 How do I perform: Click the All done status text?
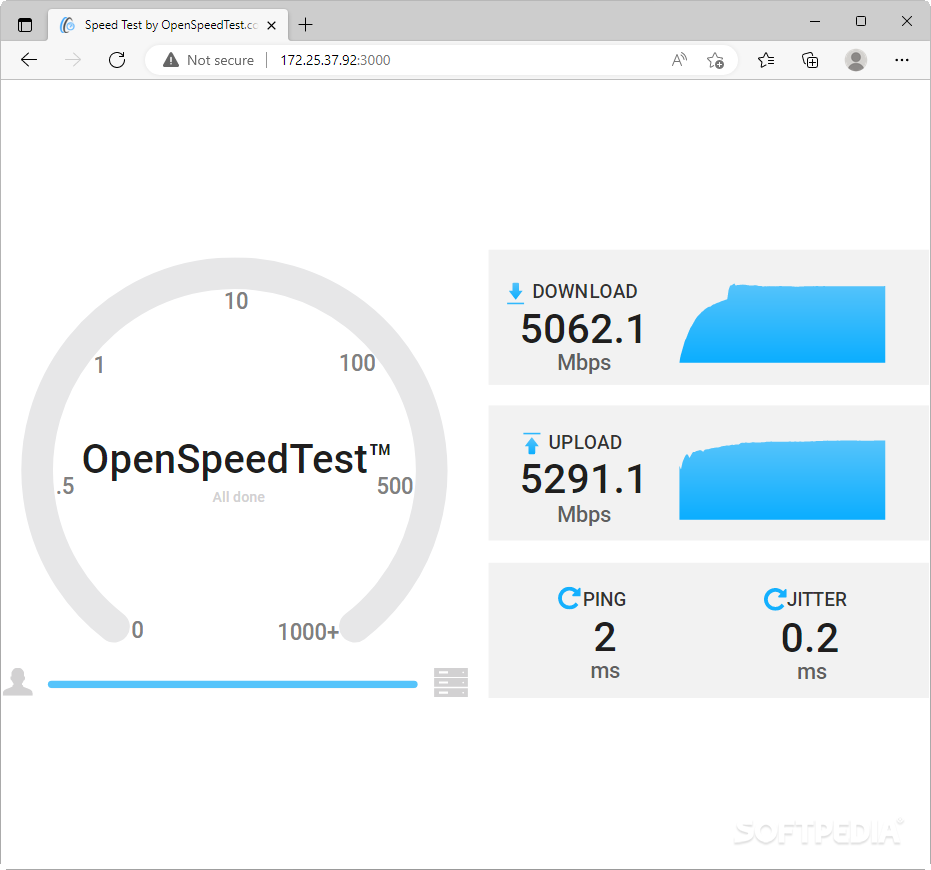pos(239,497)
